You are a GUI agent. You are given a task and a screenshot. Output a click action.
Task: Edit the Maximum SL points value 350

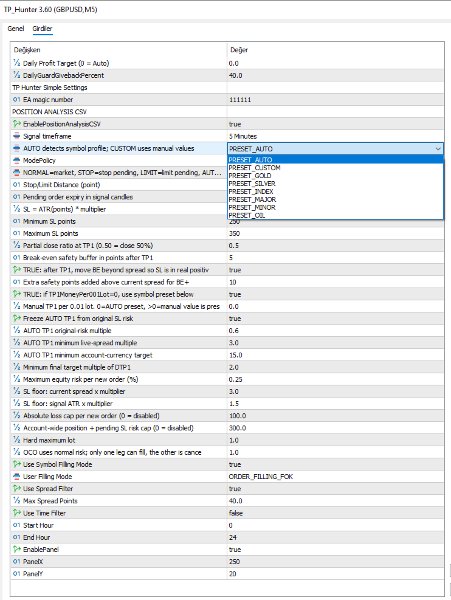(x=234, y=233)
